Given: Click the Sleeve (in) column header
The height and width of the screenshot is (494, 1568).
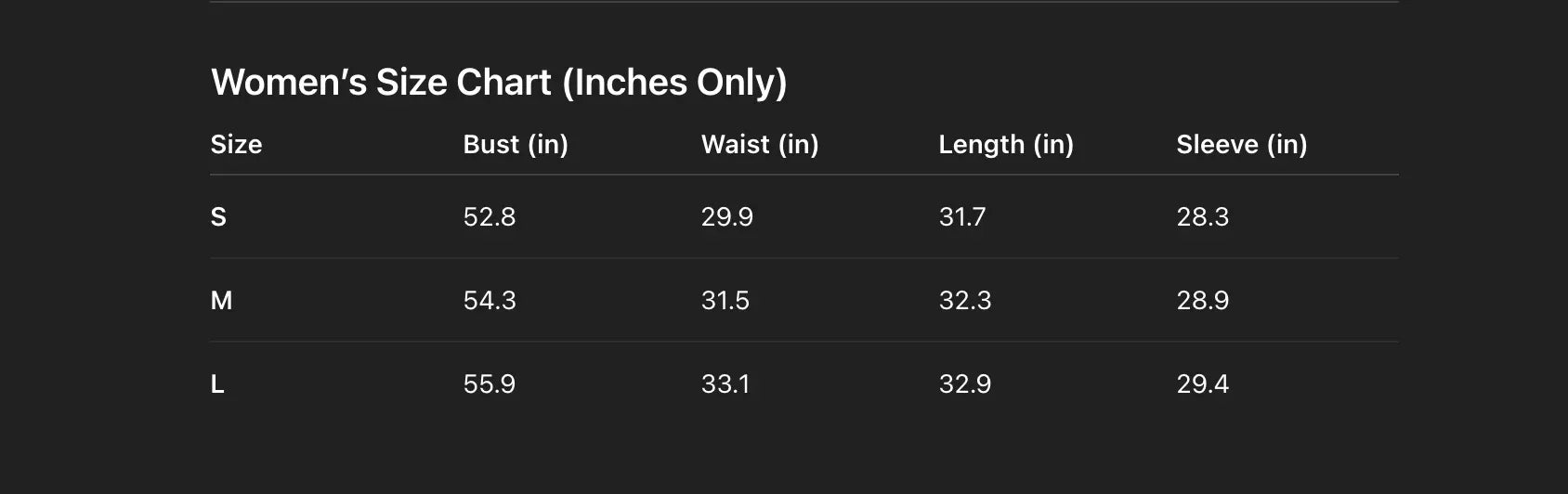Looking at the screenshot, I should tap(1242, 145).
